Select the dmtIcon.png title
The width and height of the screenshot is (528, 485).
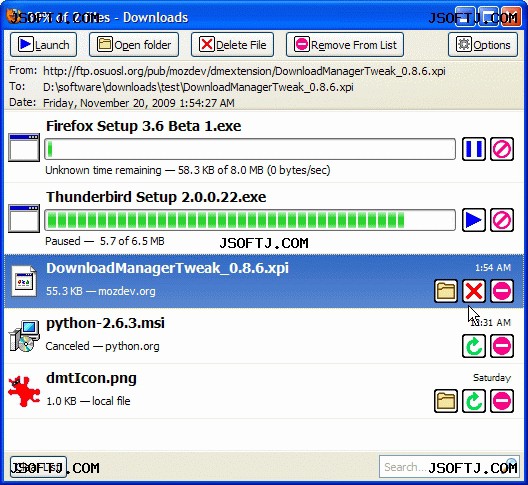coord(91,378)
